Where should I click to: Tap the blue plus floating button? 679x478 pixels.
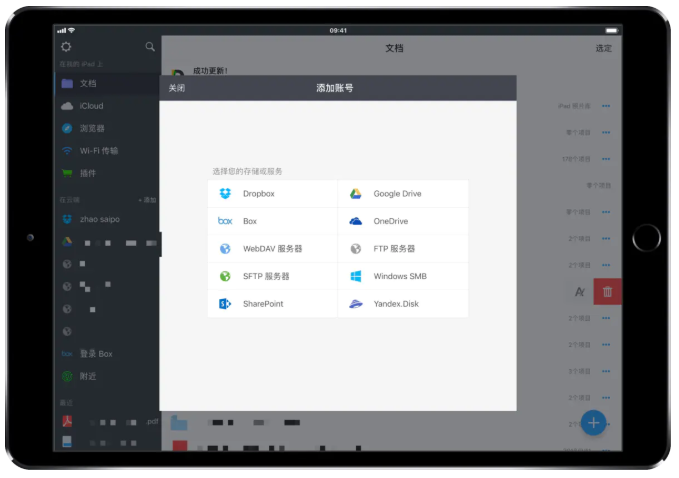593,423
